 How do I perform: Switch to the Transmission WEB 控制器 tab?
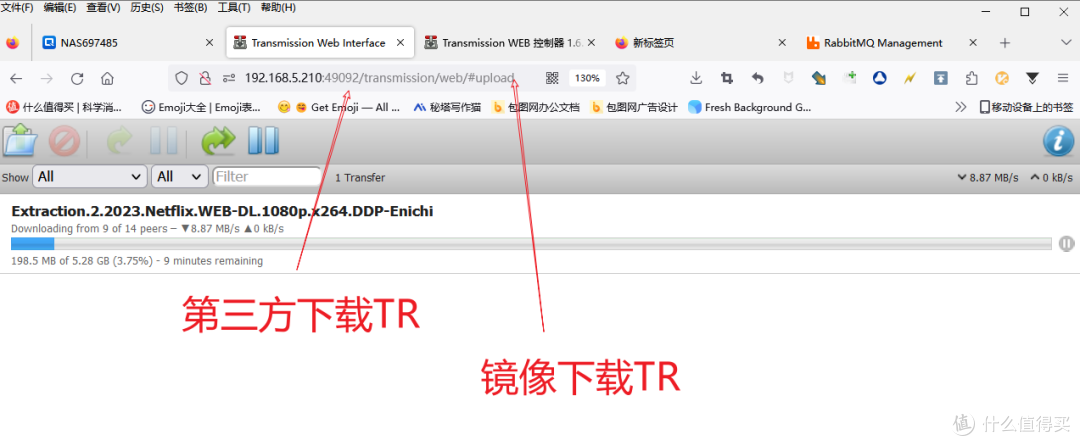click(510, 43)
